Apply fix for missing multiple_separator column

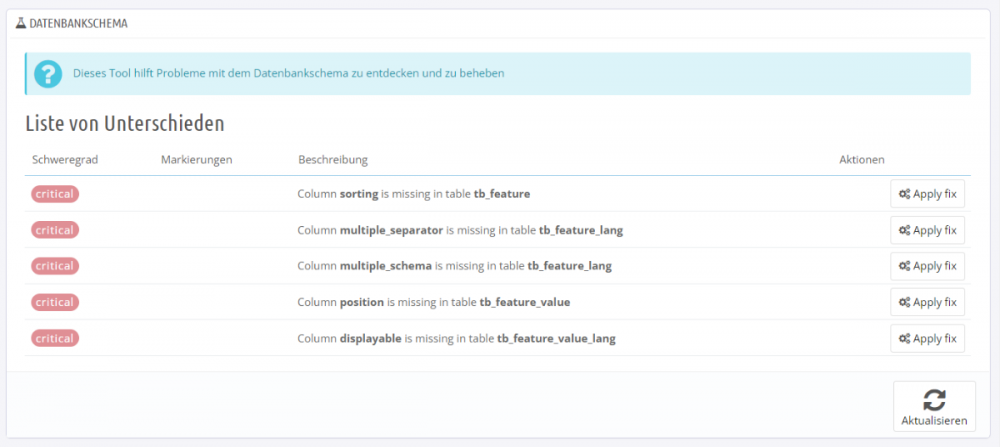pyautogui.click(x=928, y=230)
